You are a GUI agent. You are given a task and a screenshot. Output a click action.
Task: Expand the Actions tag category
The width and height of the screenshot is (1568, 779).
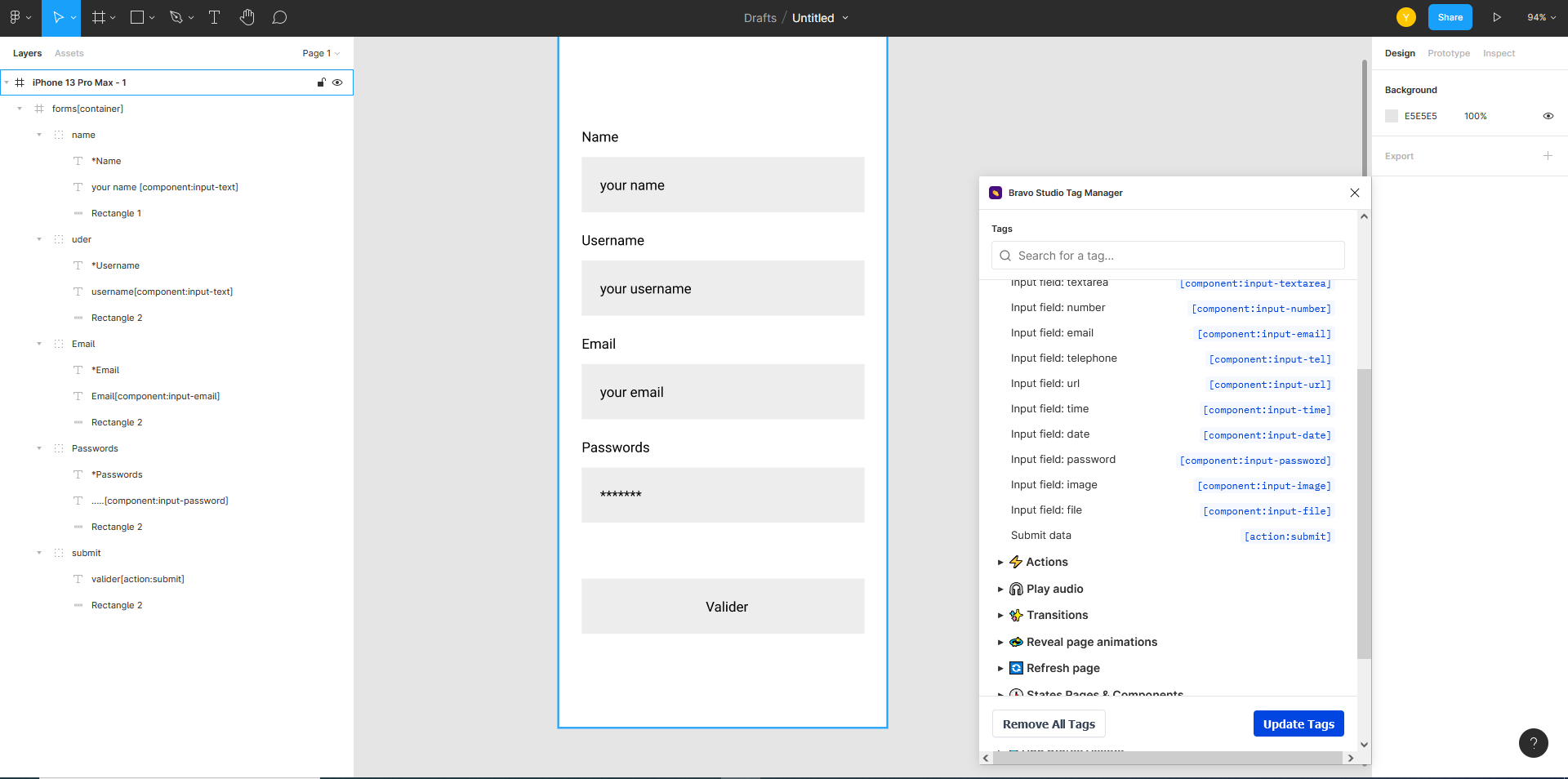1000,562
